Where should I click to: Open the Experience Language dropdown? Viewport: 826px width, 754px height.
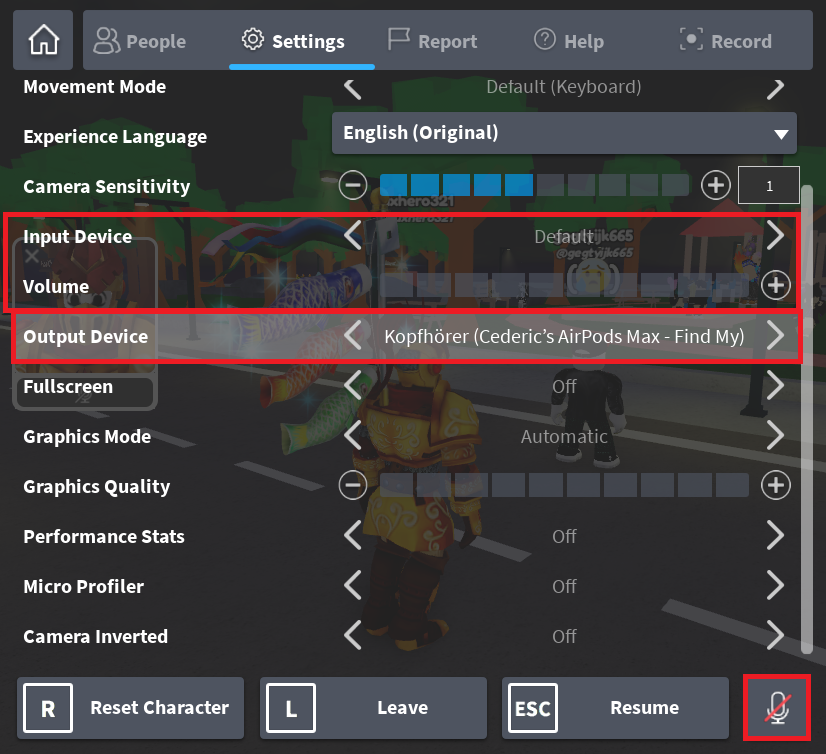564,133
